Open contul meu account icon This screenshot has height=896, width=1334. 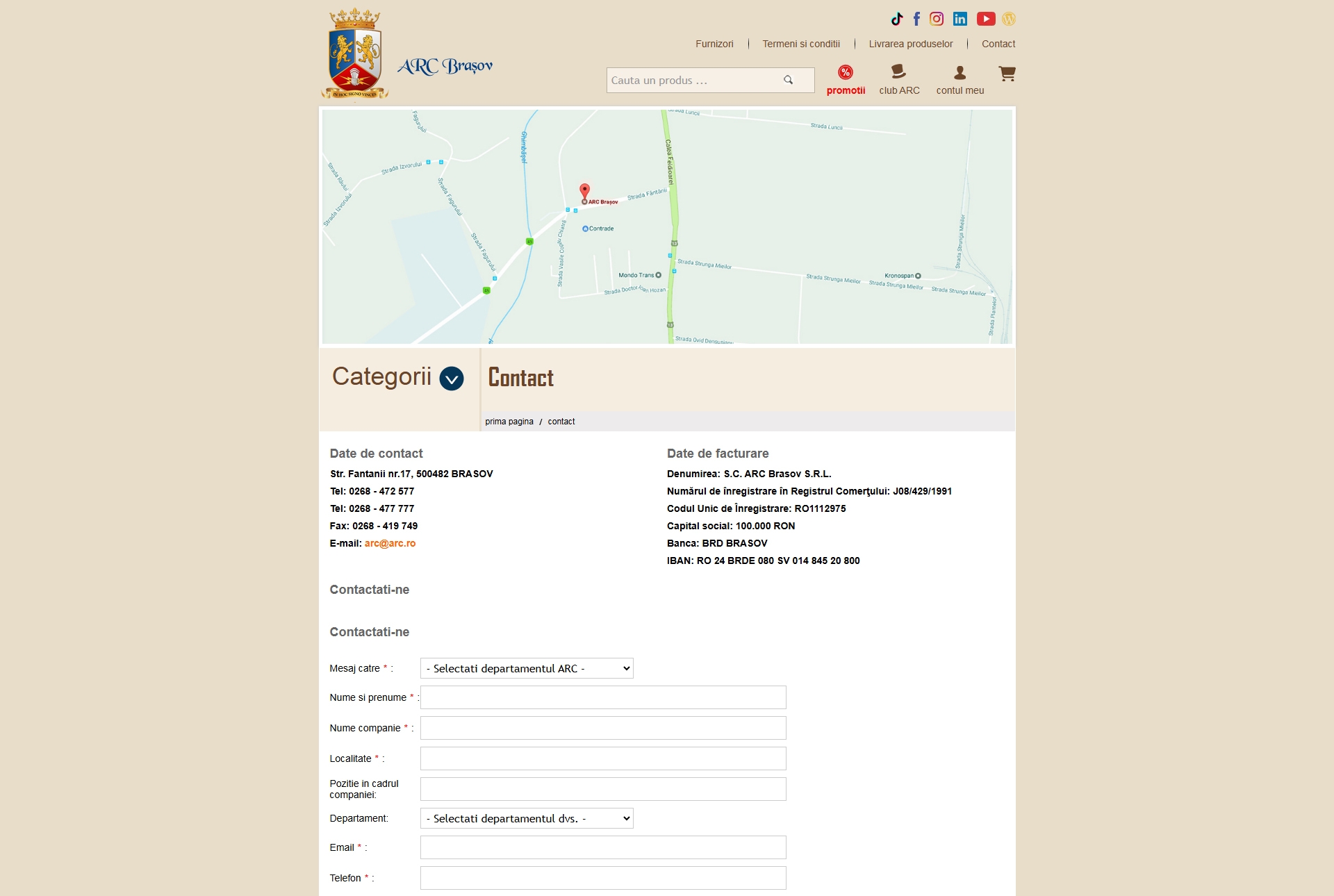[960, 72]
